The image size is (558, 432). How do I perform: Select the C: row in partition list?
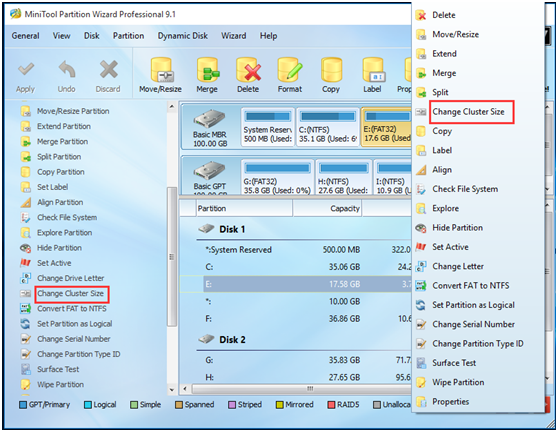(295, 267)
